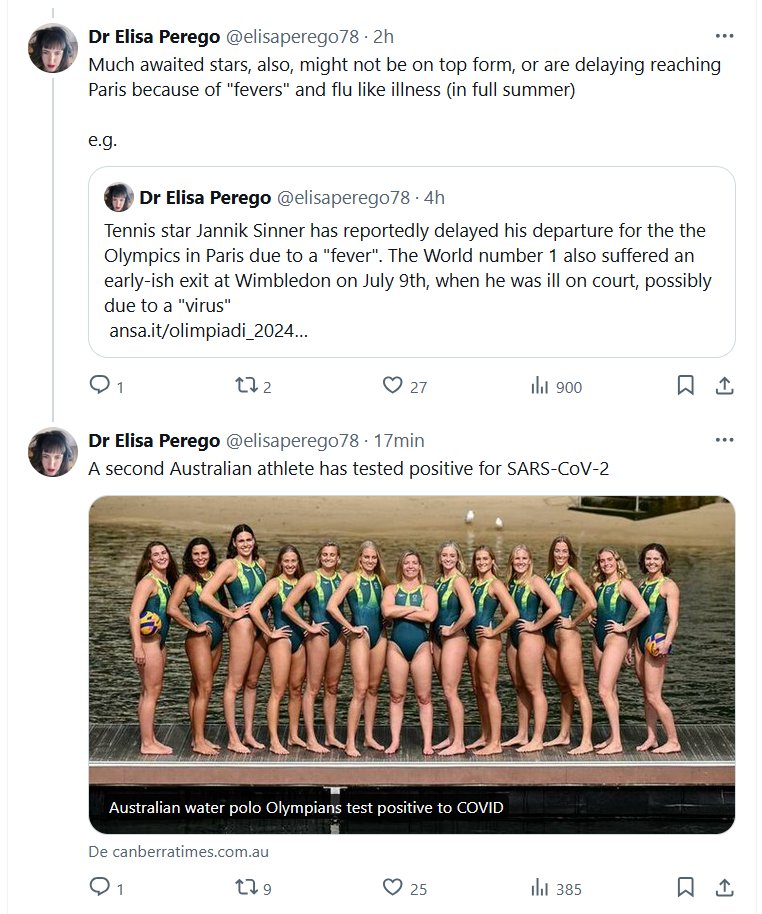Like the tweet with 25 likes
The image size is (762, 914).
pos(393,887)
